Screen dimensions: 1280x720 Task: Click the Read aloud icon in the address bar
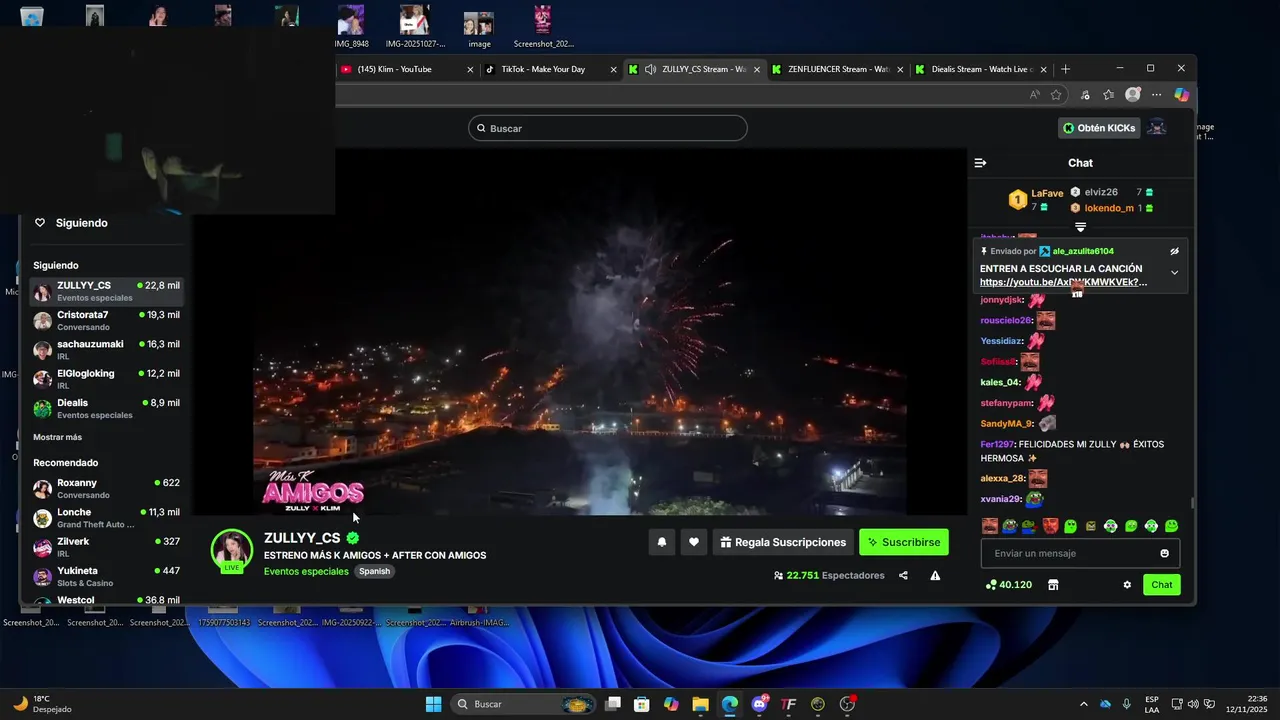(1034, 95)
